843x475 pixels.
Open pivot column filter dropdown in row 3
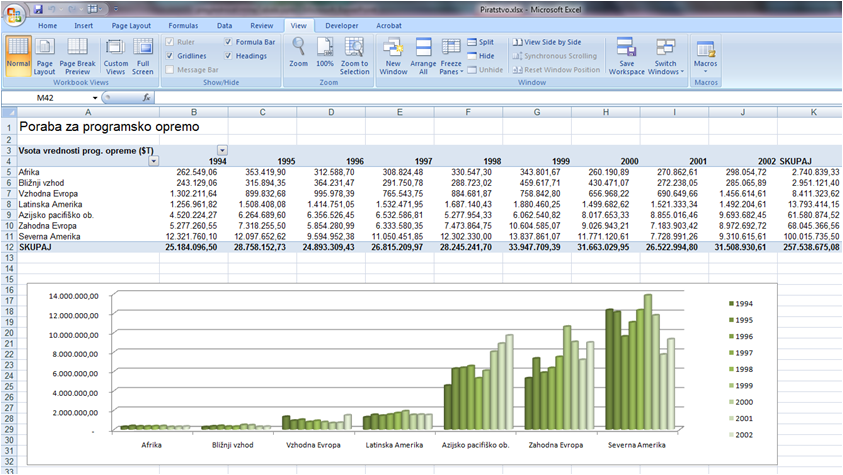tap(222, 150)
